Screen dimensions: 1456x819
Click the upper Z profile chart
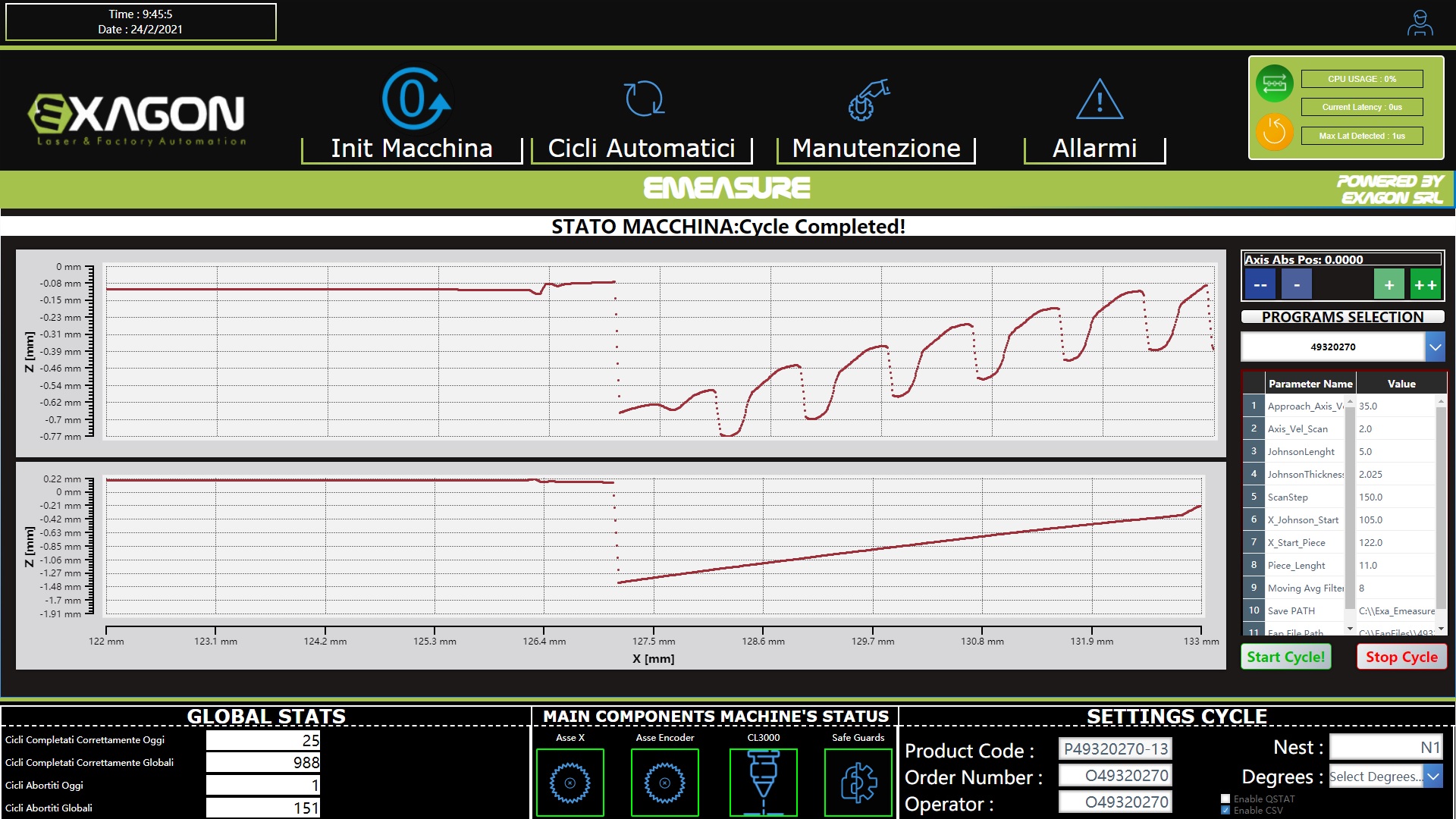coord(660,351)
